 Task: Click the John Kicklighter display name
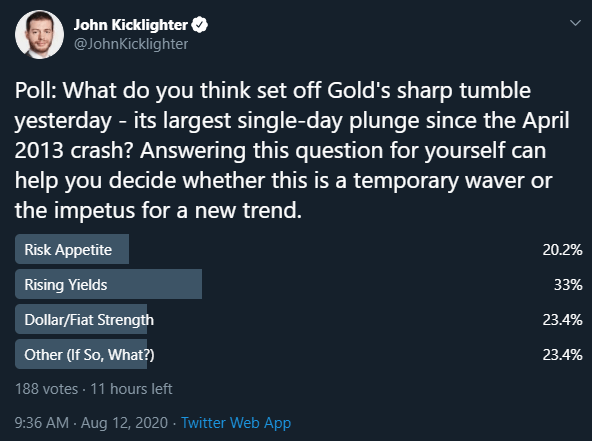pyautogui.click(x=131, y=25)
